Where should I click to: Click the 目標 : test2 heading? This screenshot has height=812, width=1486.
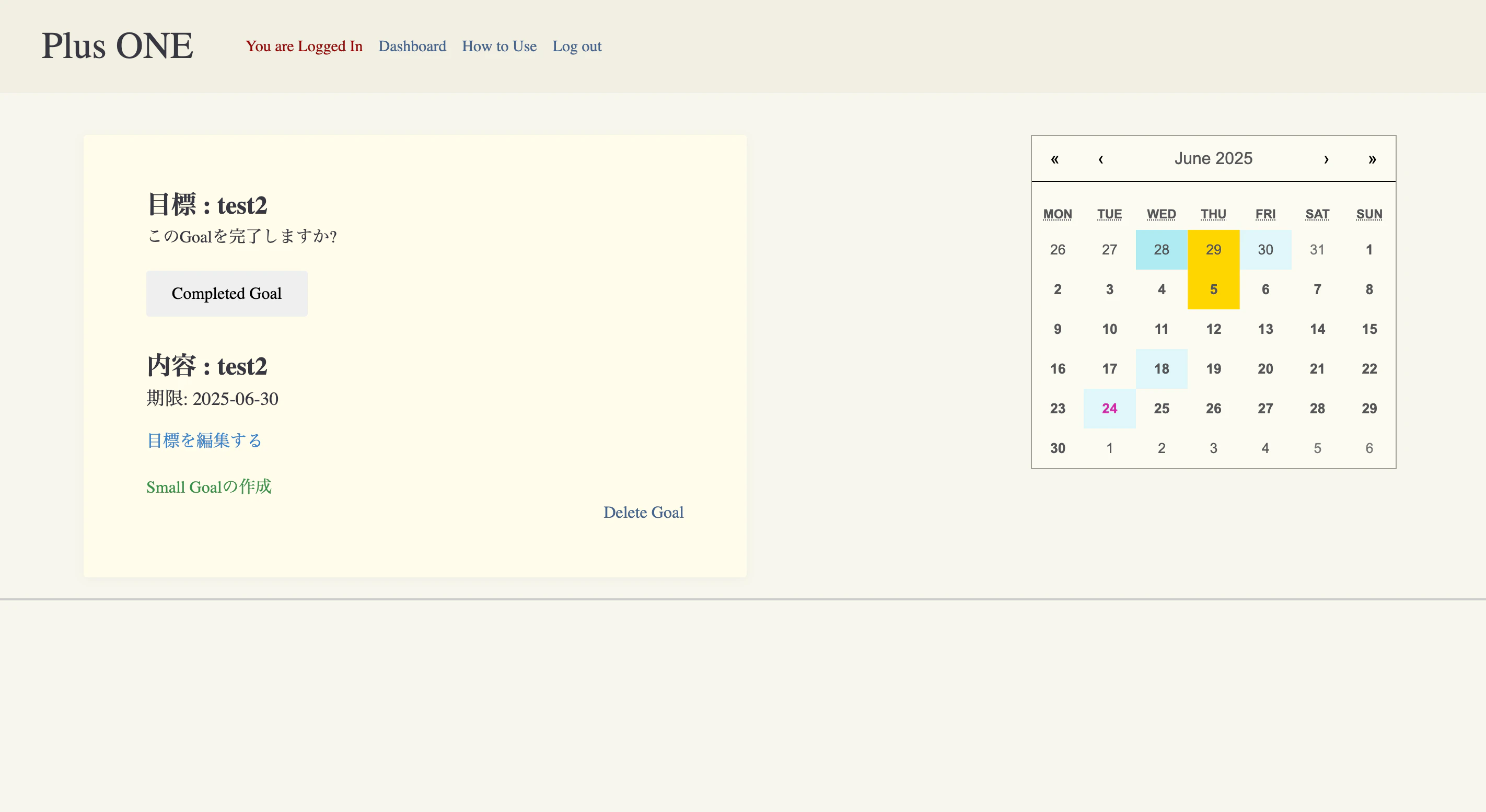[207, 205]
